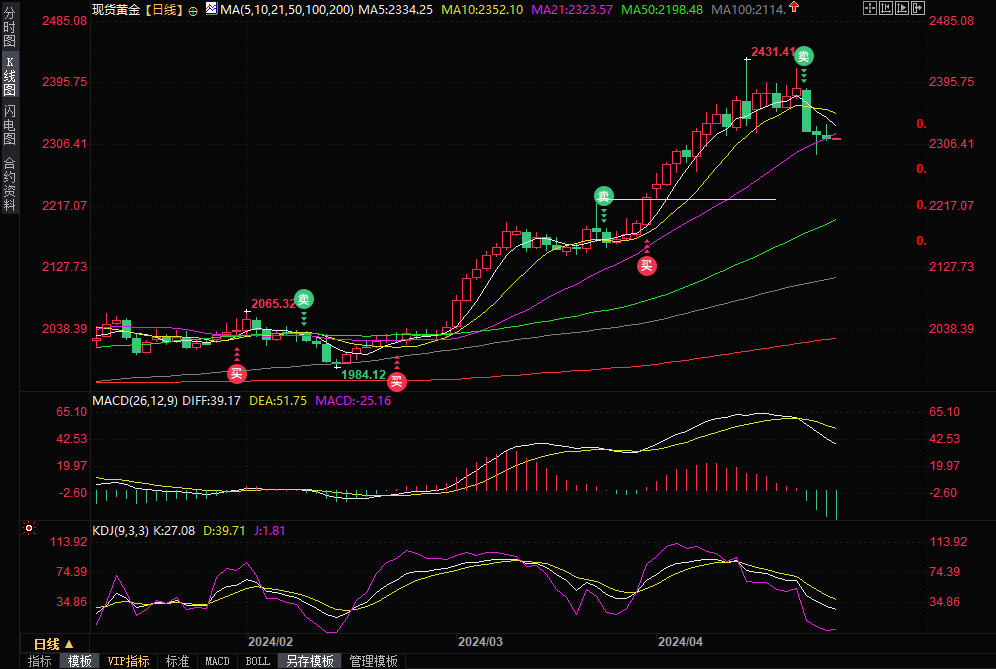
Task: Open the 合约资料 side tab
Action: coord(10,184)
